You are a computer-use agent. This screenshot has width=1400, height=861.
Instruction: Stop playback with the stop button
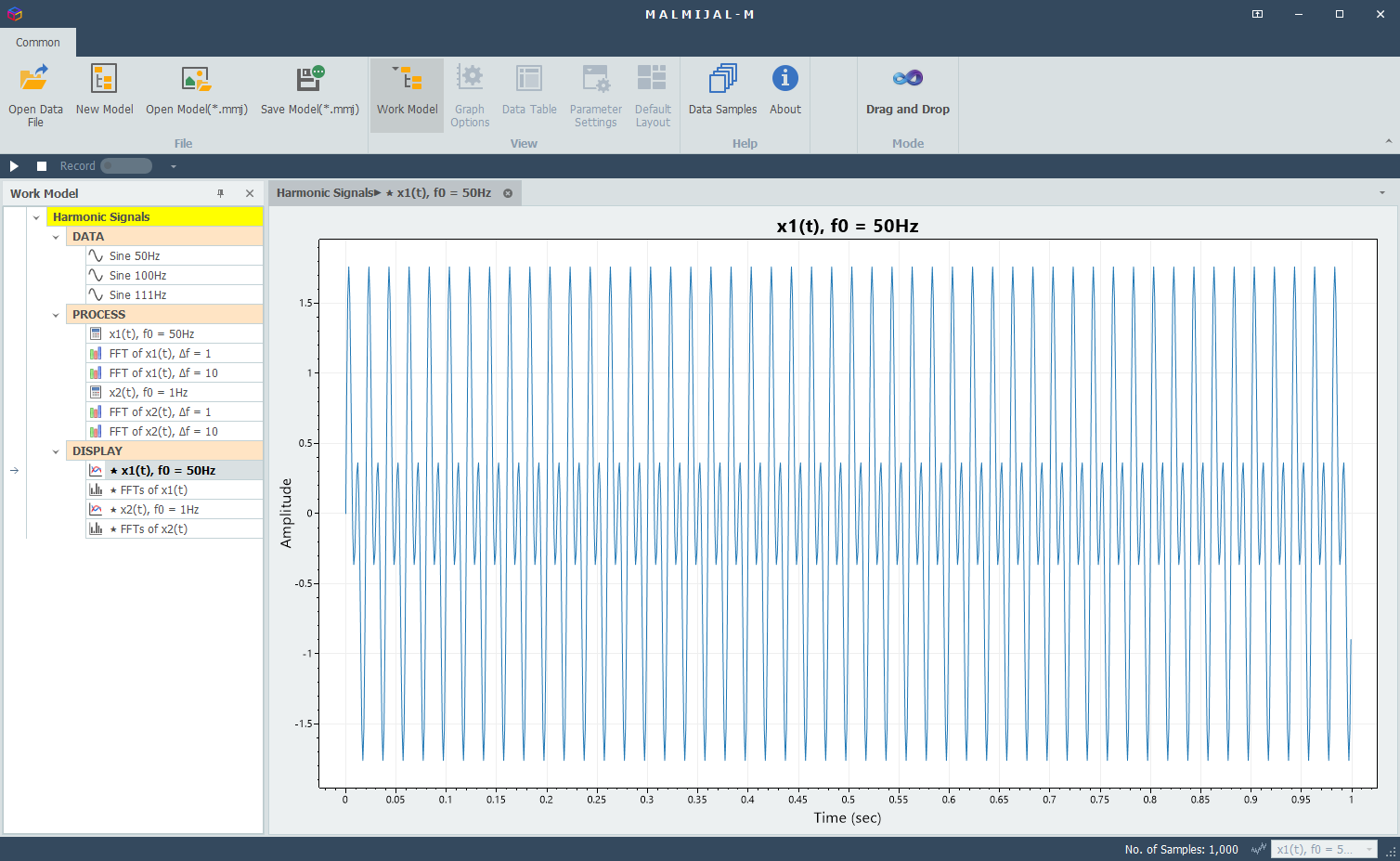click(x=42, y=166)
